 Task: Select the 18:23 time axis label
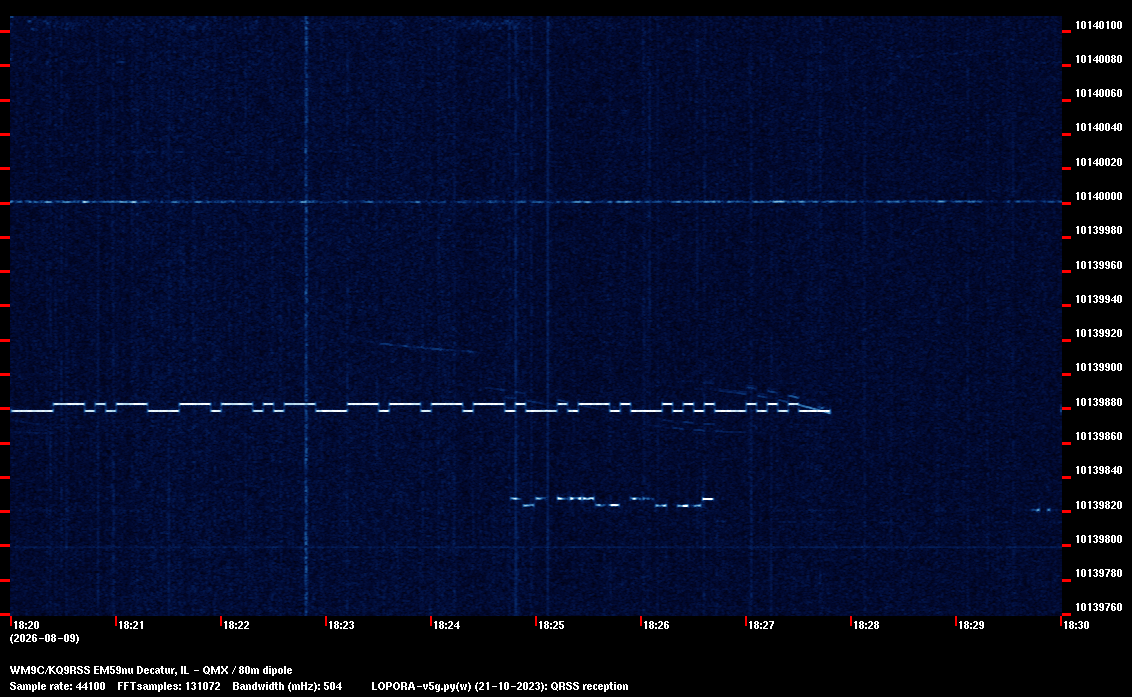[341, 625]
